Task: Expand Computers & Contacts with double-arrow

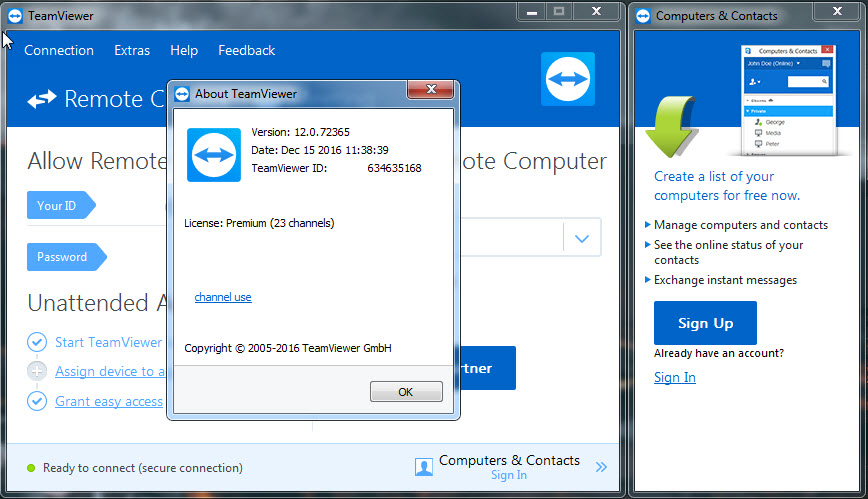Action: tap(601, 467)
